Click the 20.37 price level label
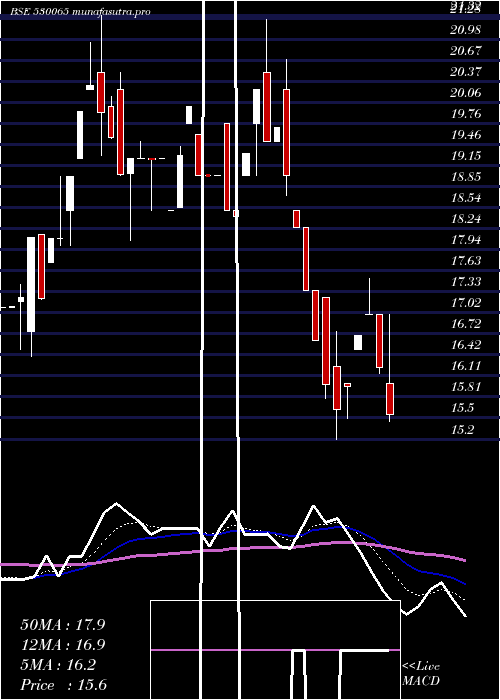 tap(466, 72)
